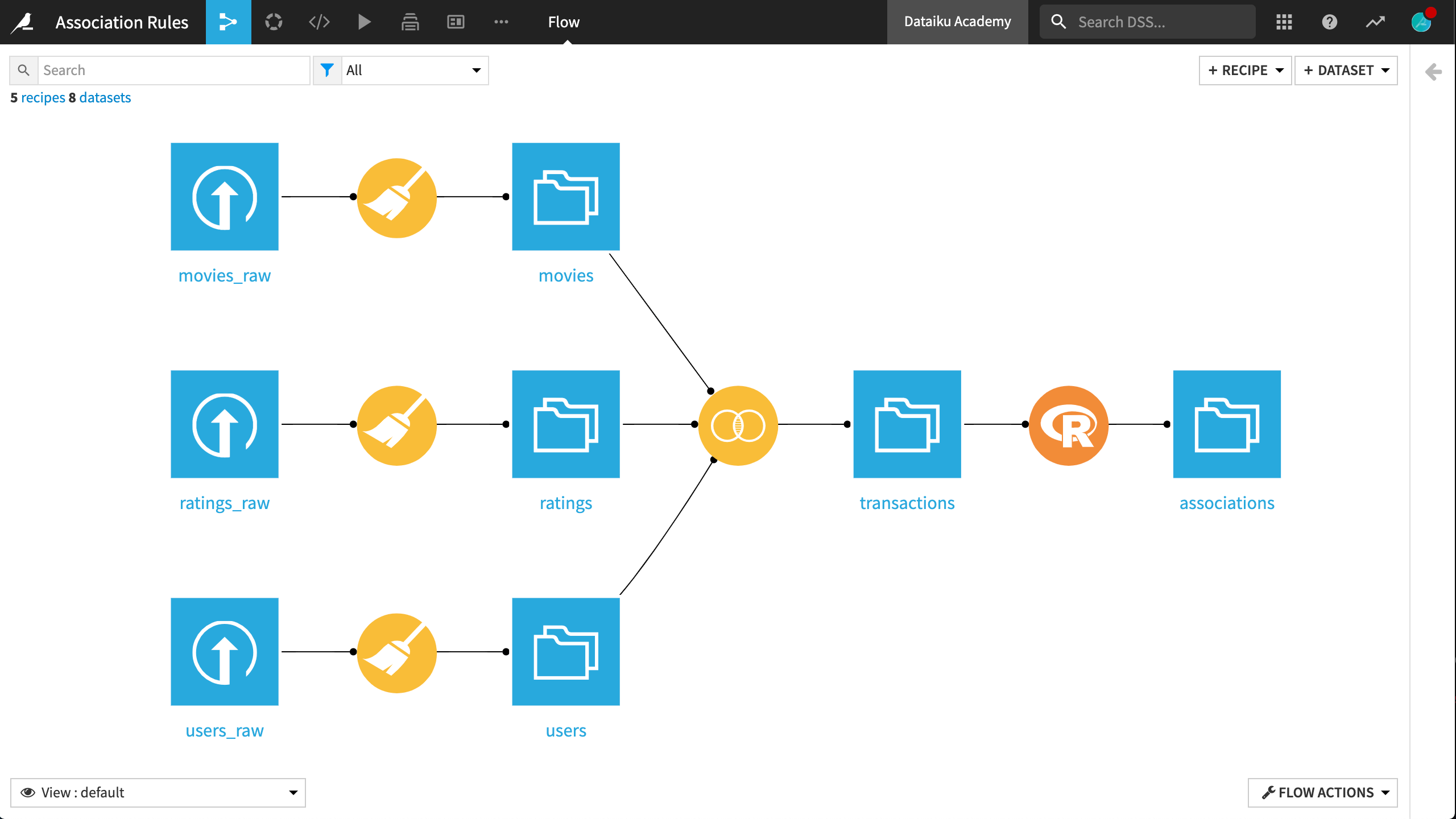Open the Flow icon in navbar

point(228,22)
